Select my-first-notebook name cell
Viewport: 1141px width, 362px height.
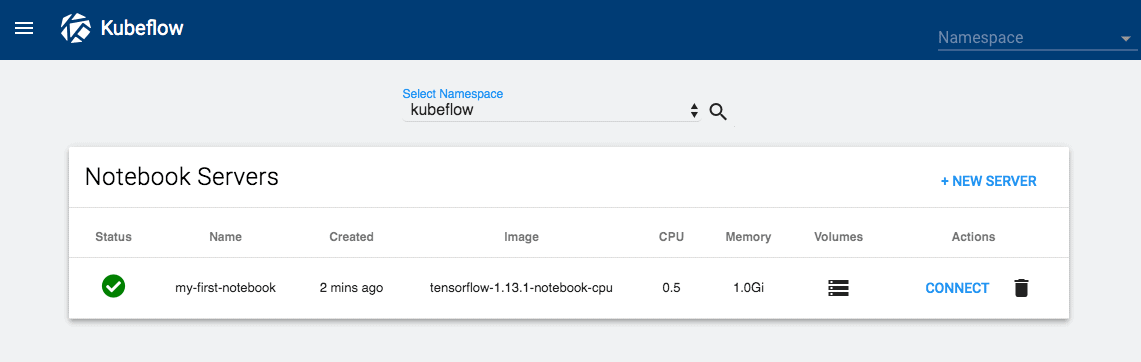226,288
